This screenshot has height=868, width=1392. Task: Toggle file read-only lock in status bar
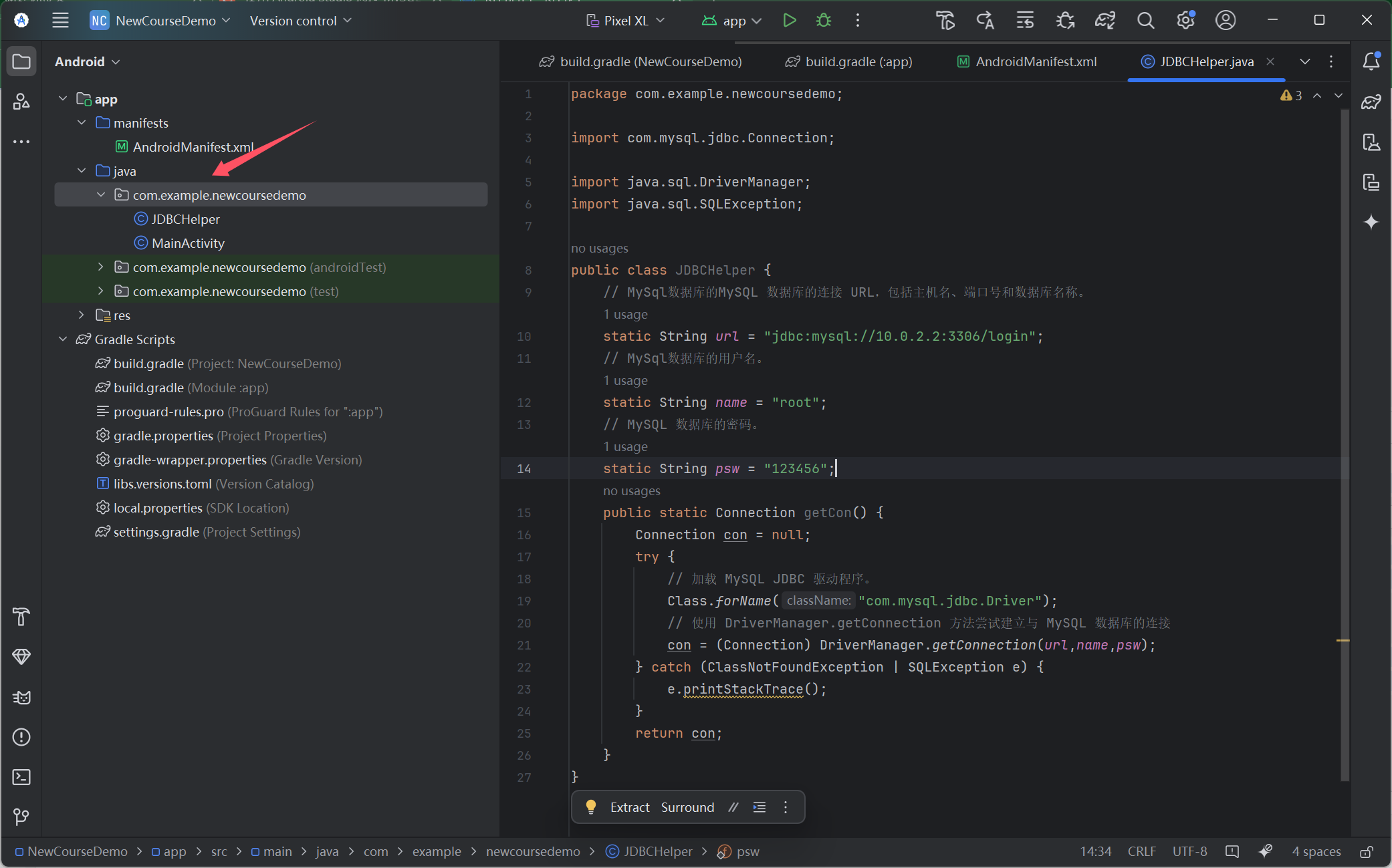pyautogui.click(x=1367, y=852)
